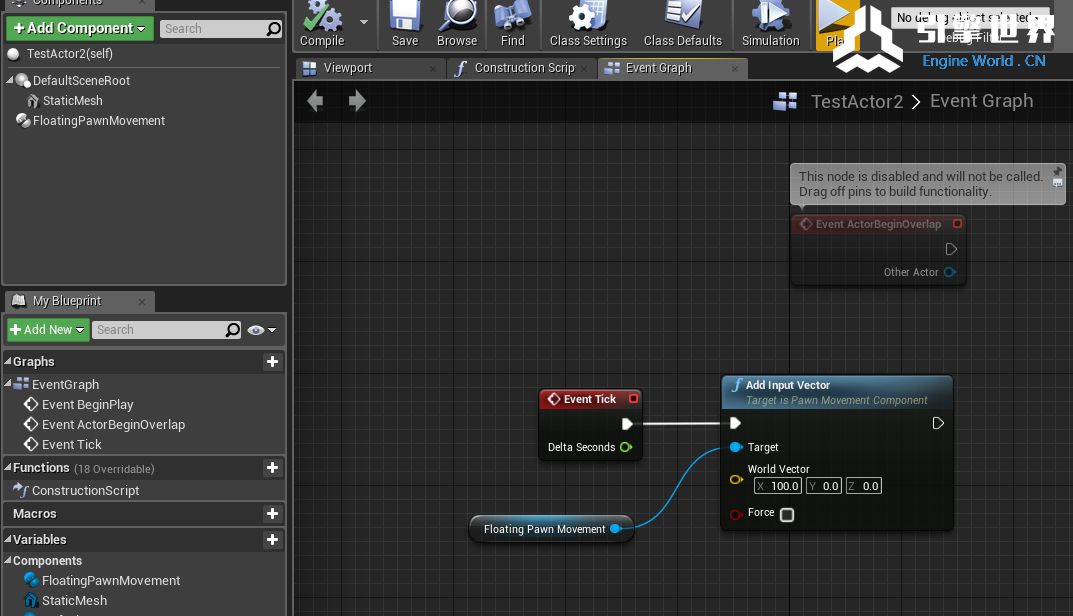Edit World Vector Y value field
This screenshot has height=616, width=1073.
coord(823,486)
